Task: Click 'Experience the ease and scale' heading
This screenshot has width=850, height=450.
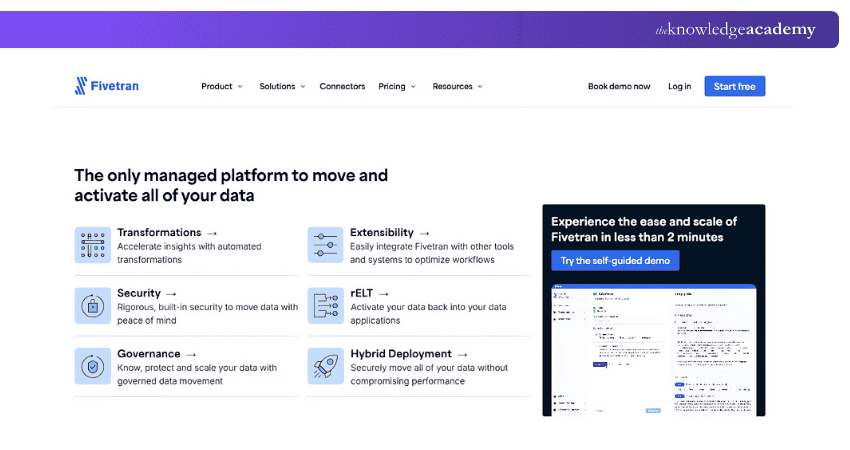Action: (x=644, y=229)
